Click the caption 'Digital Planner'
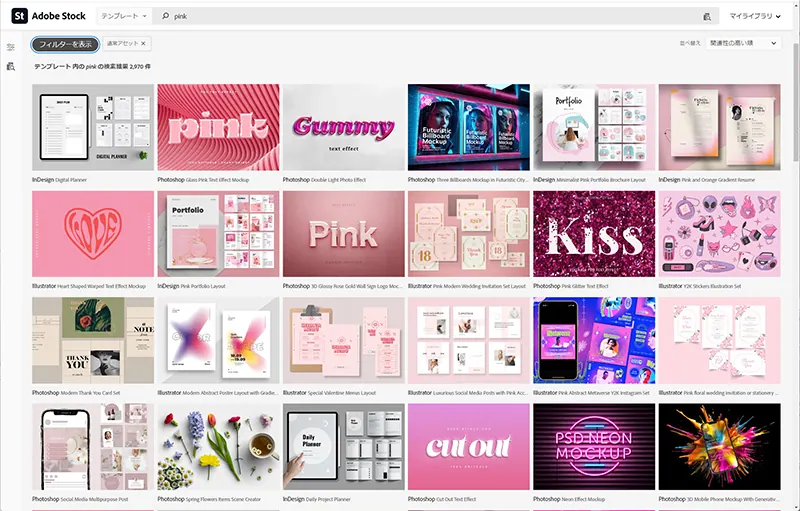 tap(71, 180)
